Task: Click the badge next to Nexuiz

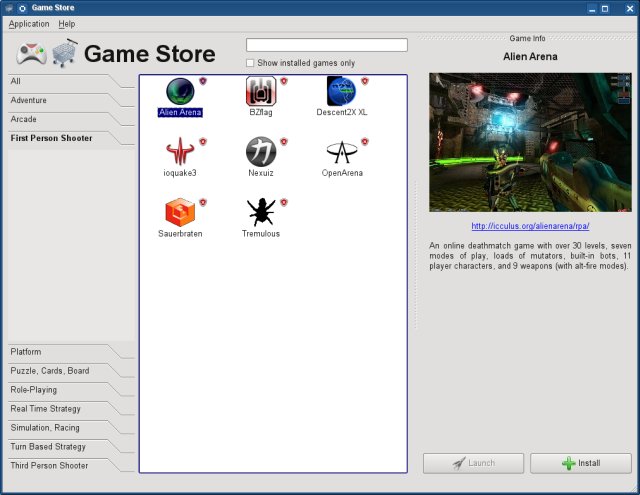Action: (x=284, y=142)
